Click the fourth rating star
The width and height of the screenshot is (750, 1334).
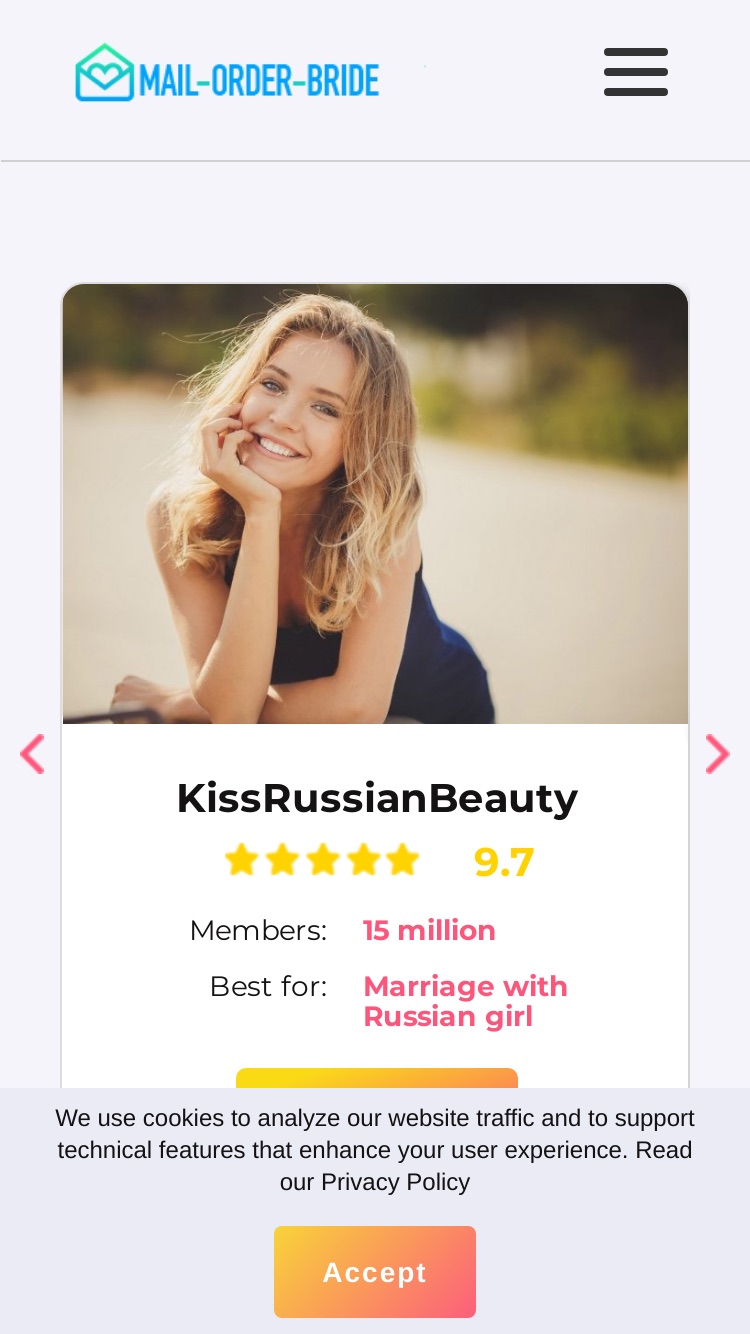[362, 860]
